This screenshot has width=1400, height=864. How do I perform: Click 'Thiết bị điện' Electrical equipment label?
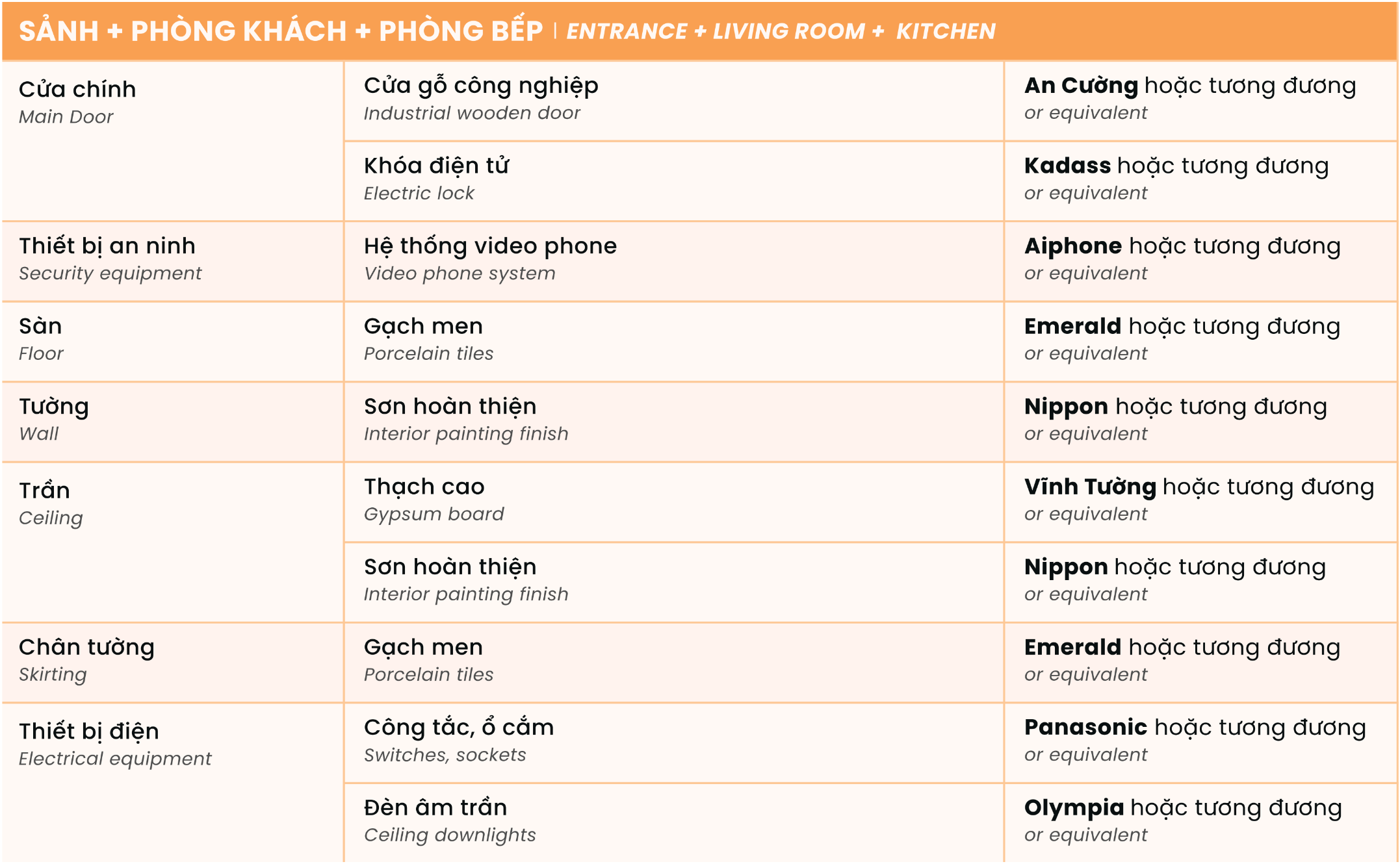89,731
